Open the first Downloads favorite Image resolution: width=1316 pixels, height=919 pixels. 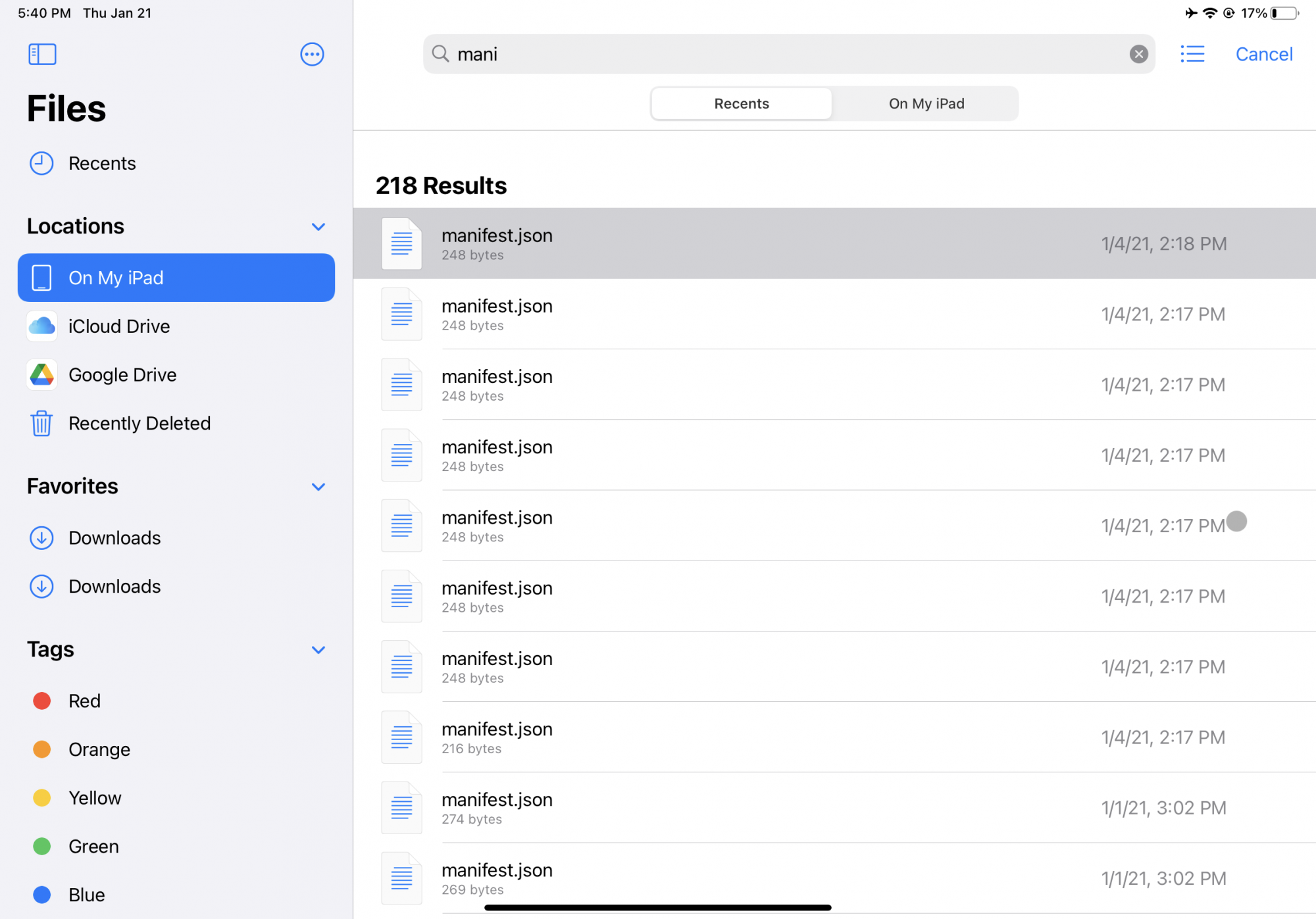click(x=114, y=538)
